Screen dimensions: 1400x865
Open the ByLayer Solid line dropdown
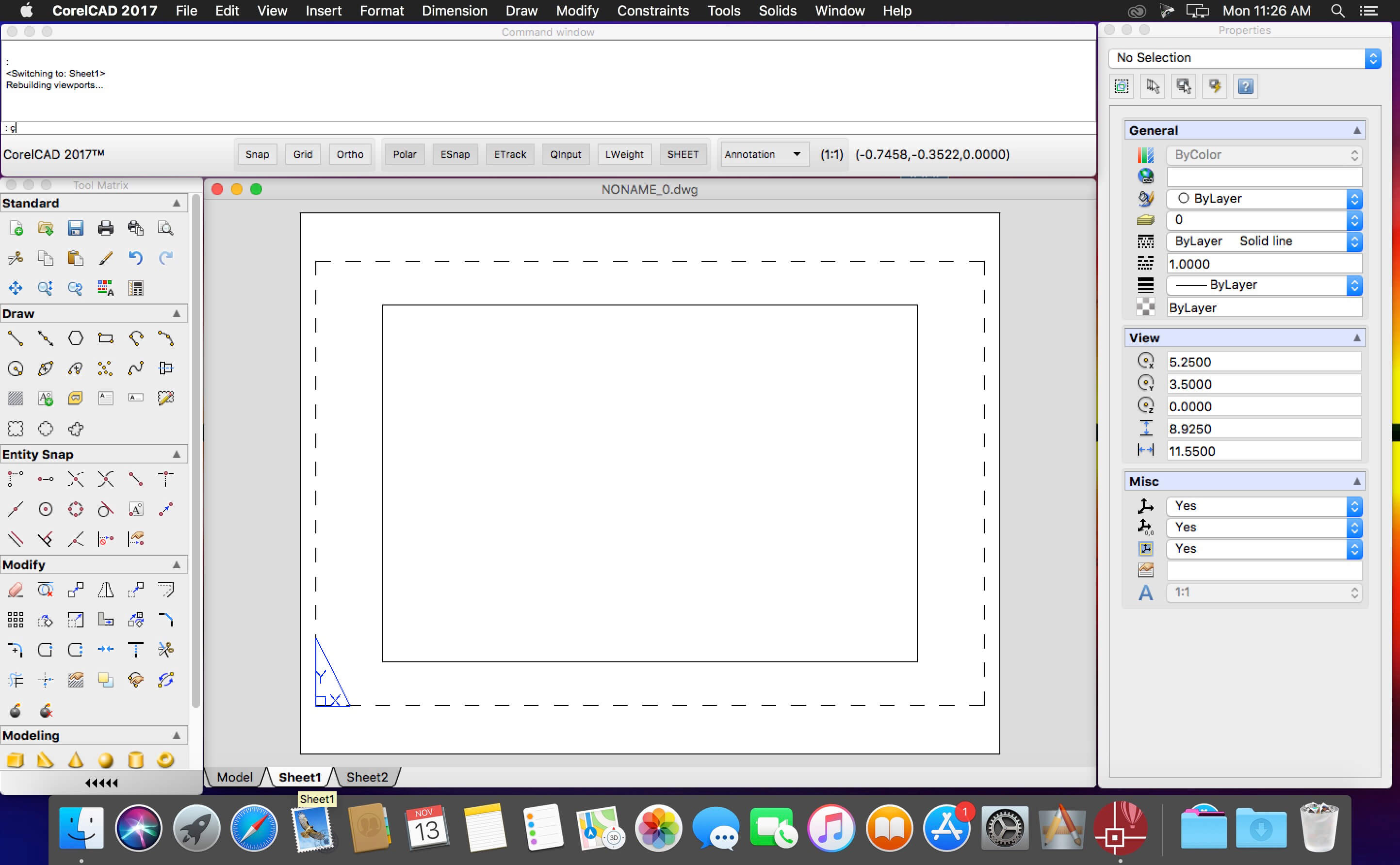coord(1264,241)
